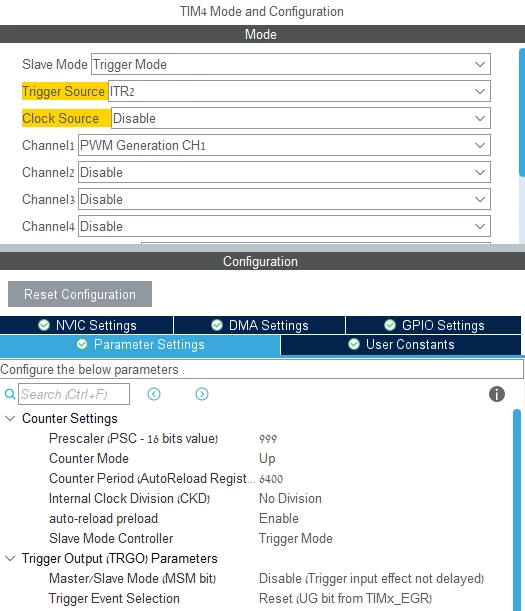Go to previous search result arrow
The height and width of the screenshot is (611, 525).
coord(154,394)
